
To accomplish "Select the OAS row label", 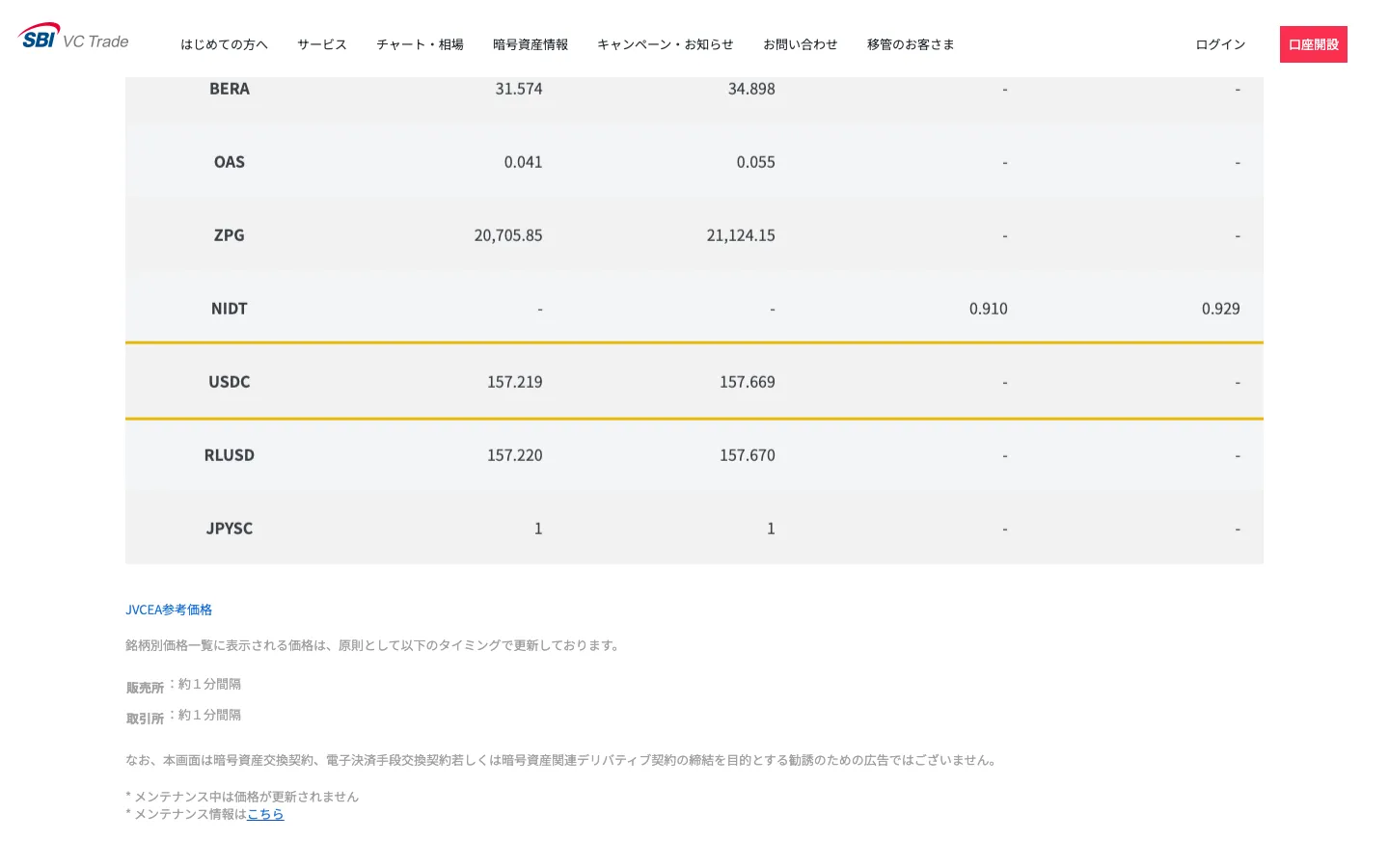I will coord(230,162).
